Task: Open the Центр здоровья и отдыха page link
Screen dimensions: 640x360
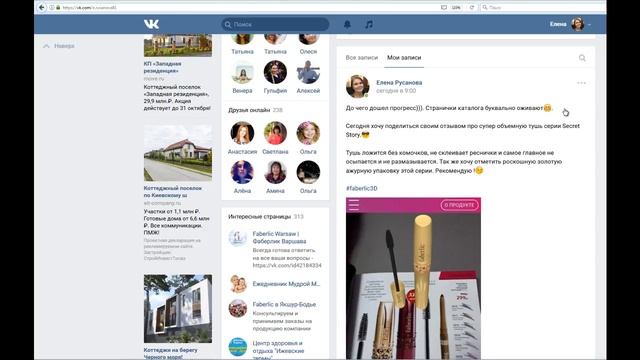Action: pos(278,350)
